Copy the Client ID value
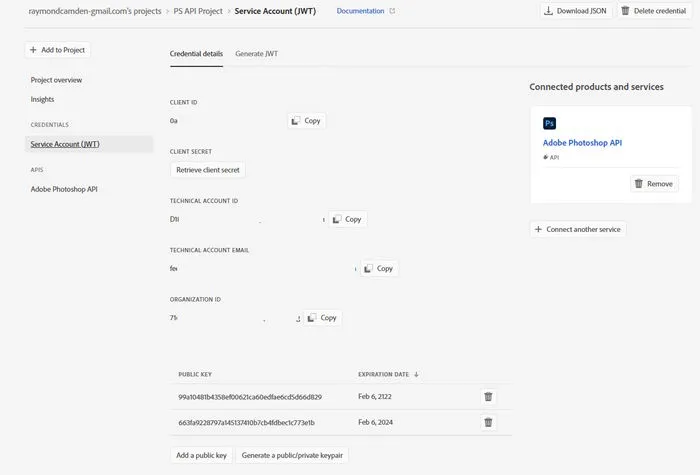Viewport: 700px width, 475px height. (x=306, y=121)
